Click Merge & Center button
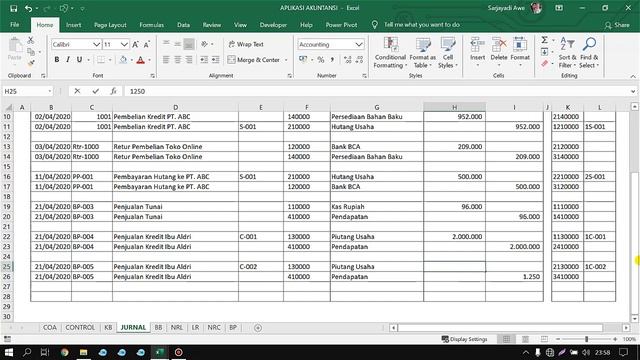The image size is (640, 360). (x=253, y=60)
